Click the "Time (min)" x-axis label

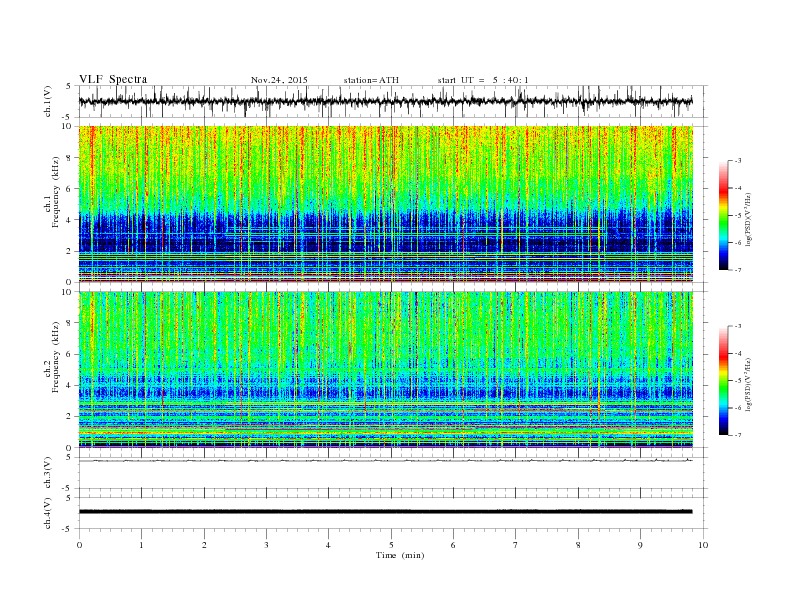pyautogui.click(x=400, y=555)
